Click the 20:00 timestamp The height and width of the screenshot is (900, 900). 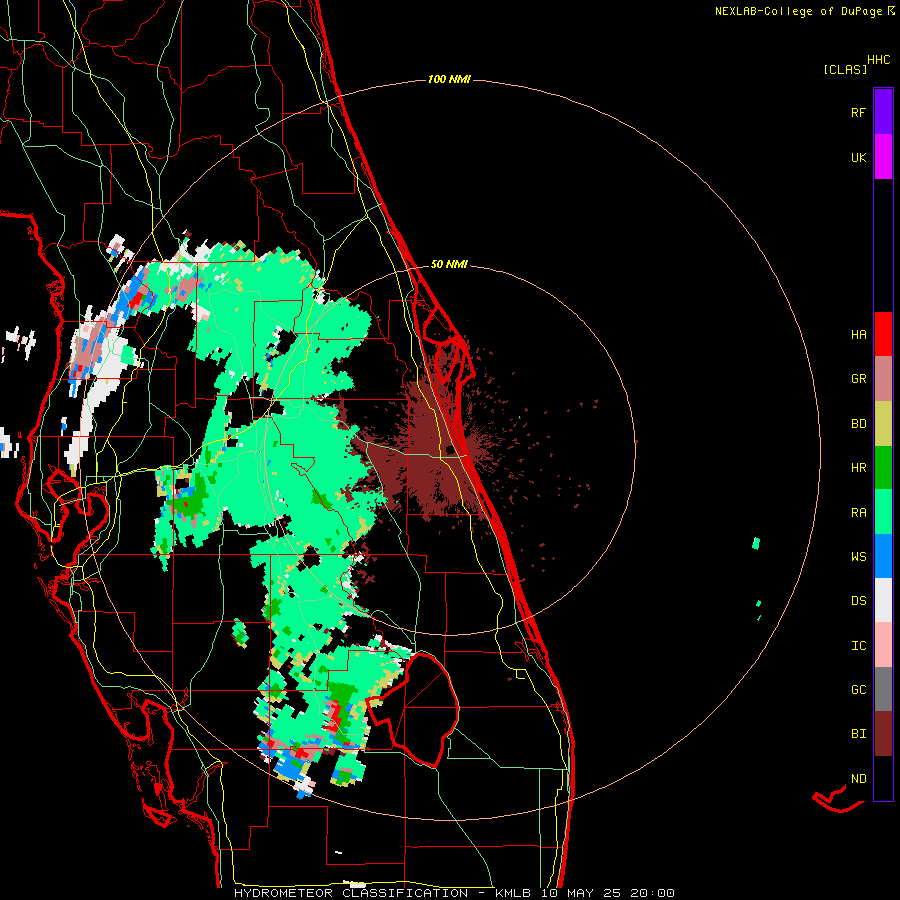click(x=652, y=893)
